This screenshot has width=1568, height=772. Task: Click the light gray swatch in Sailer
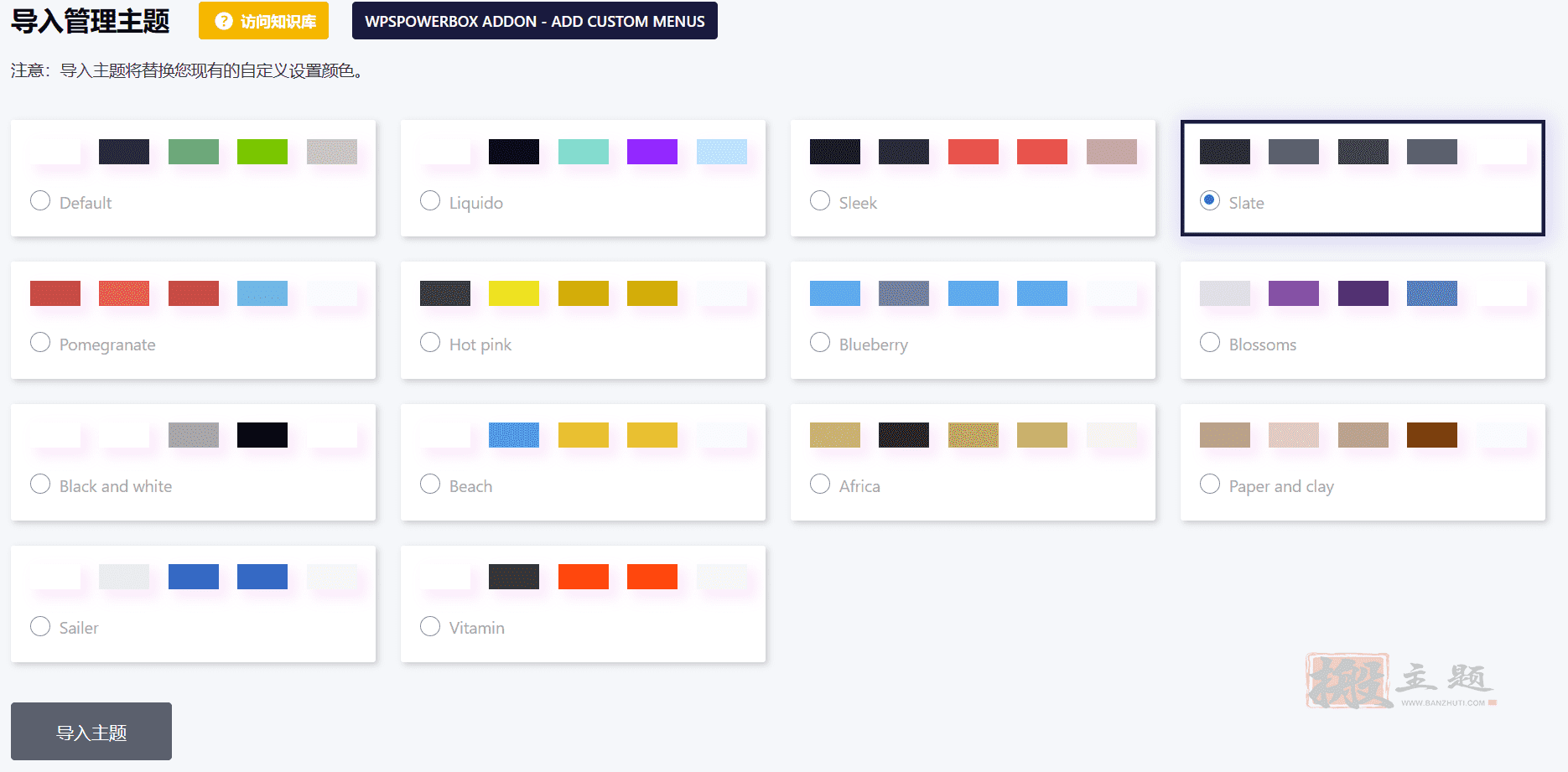click(x=124, y=577)
